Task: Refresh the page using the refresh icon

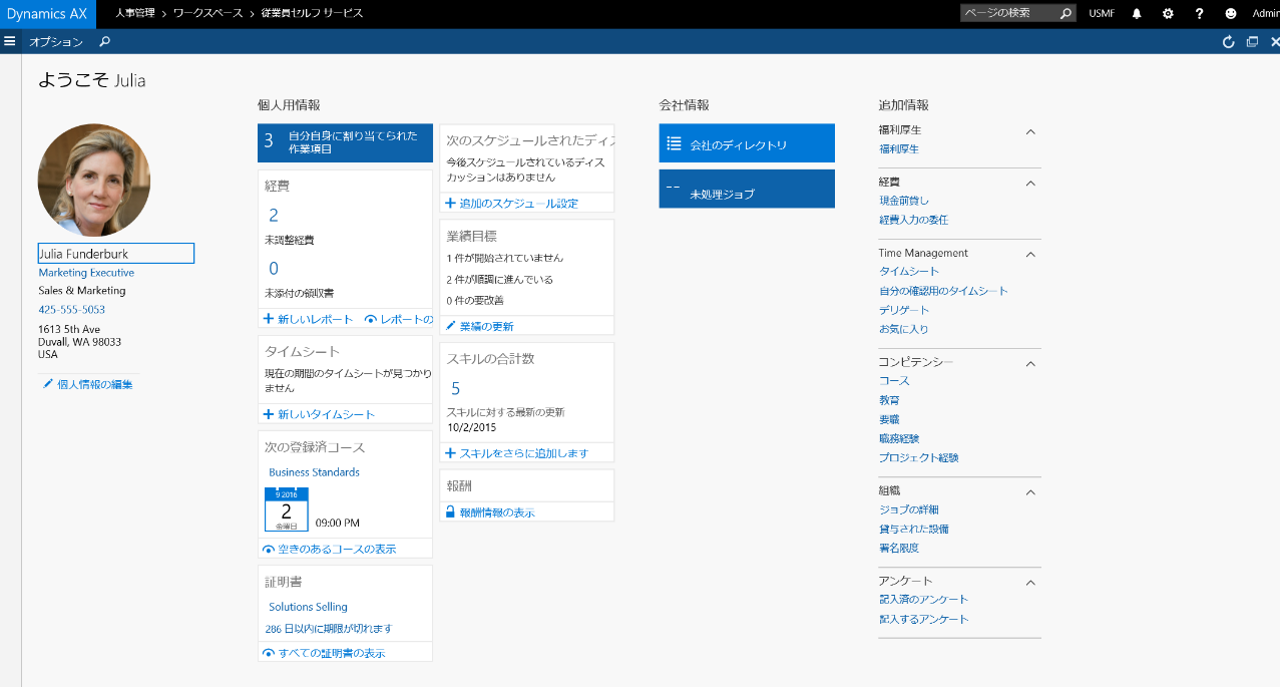Action: (x=1229, y=42)
